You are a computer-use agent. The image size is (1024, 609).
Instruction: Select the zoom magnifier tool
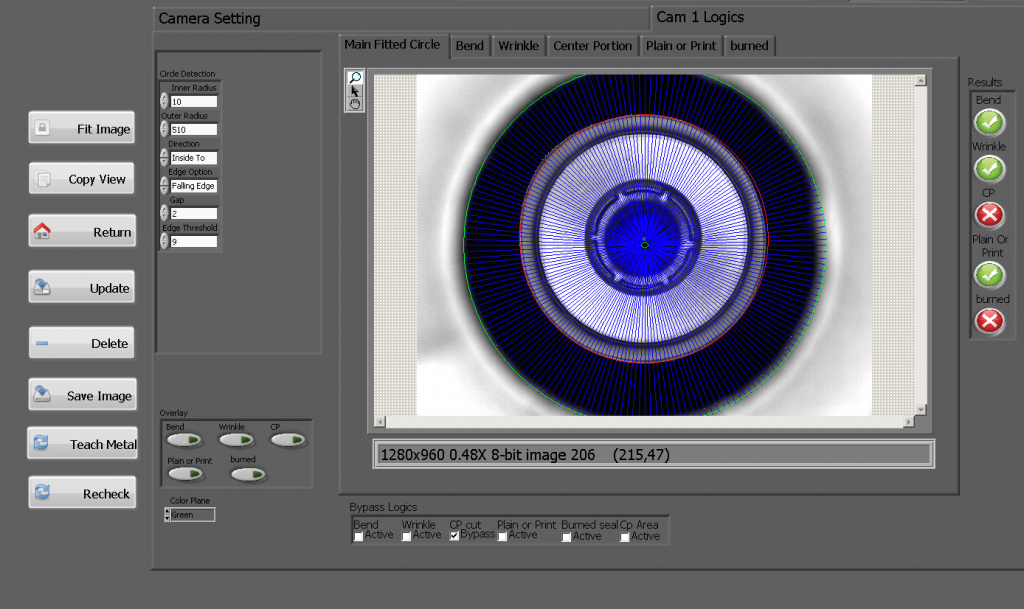355,78
